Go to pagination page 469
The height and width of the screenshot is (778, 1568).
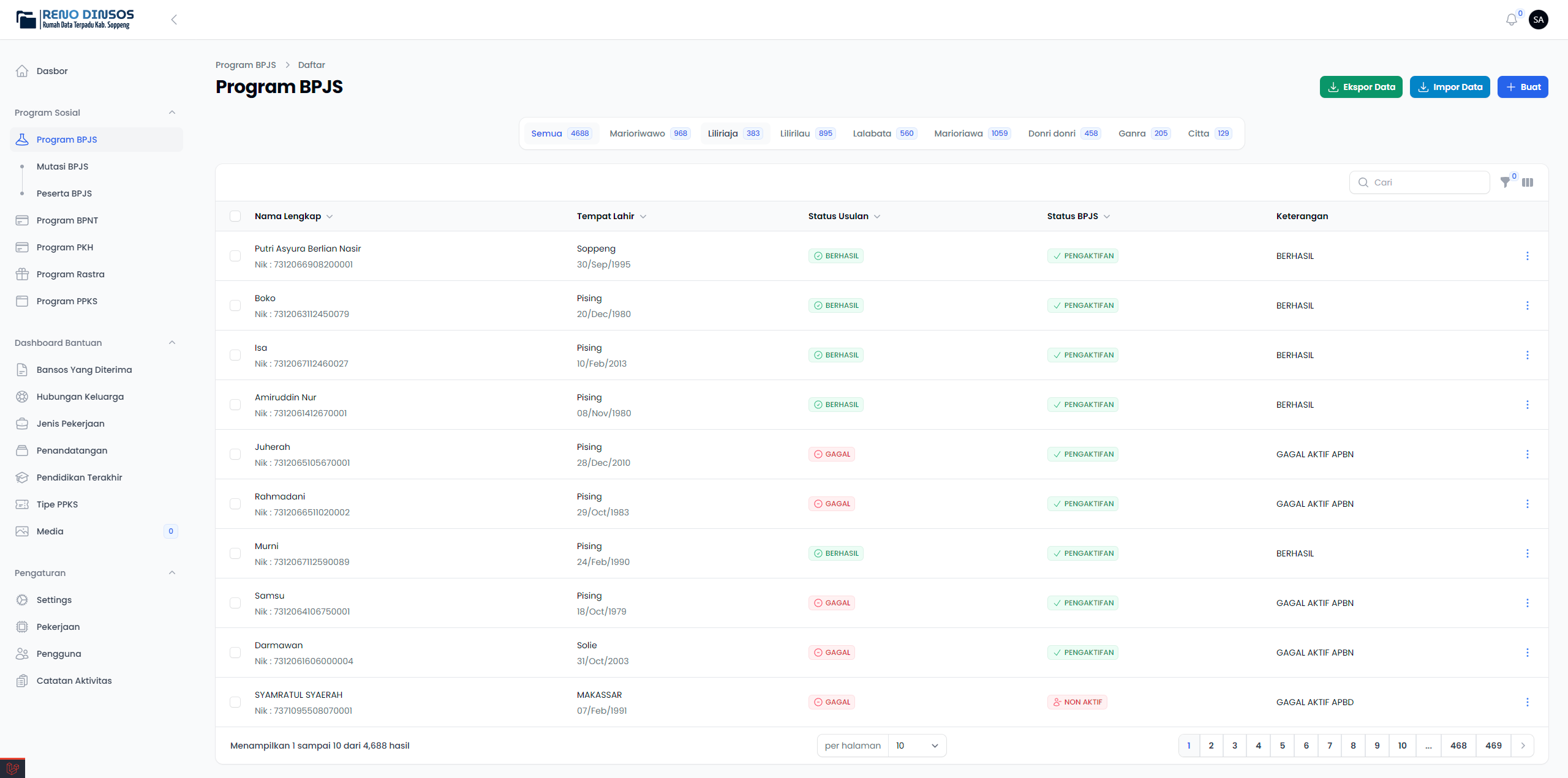(1493, 746)
